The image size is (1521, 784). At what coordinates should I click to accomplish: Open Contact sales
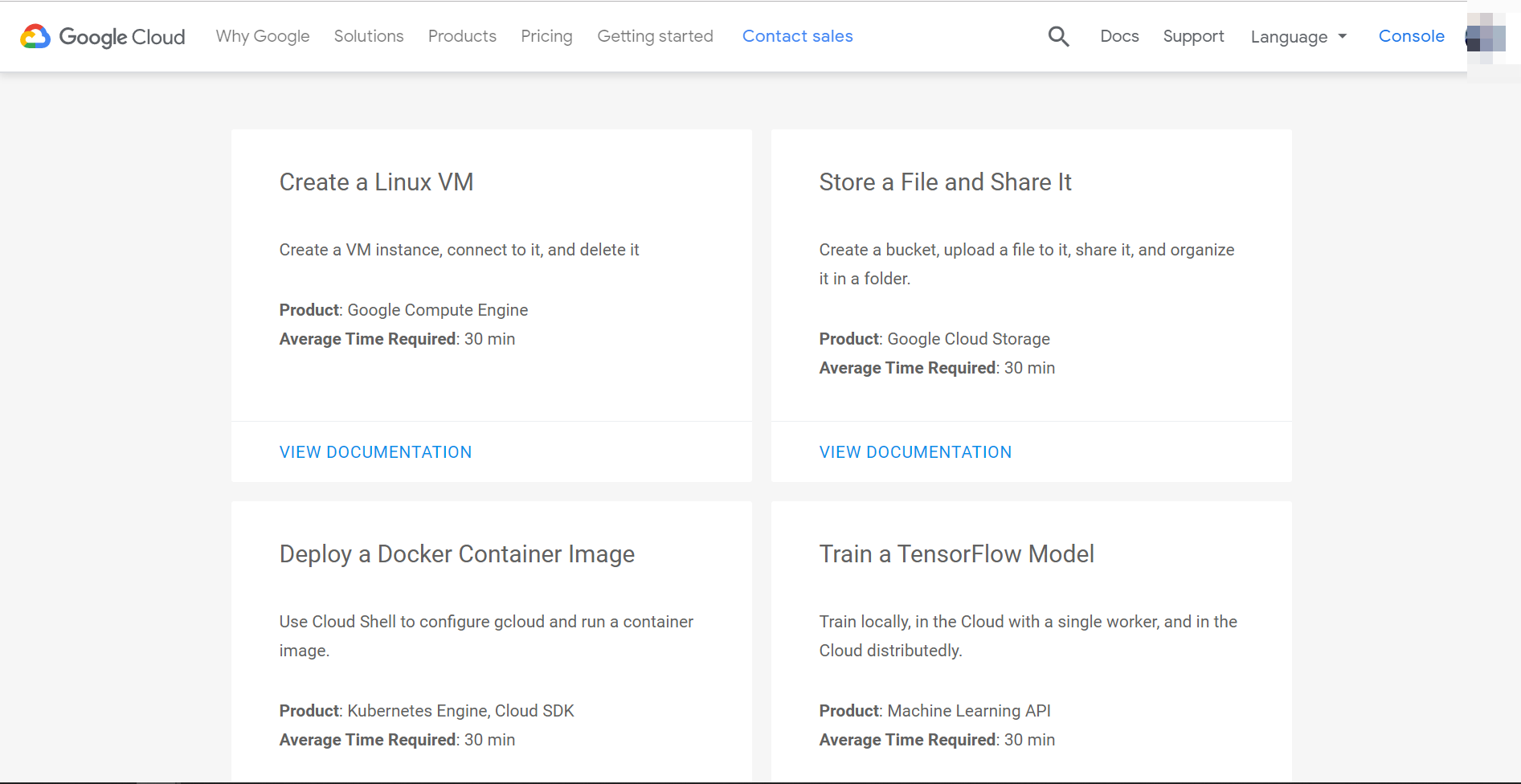[797, 36]
